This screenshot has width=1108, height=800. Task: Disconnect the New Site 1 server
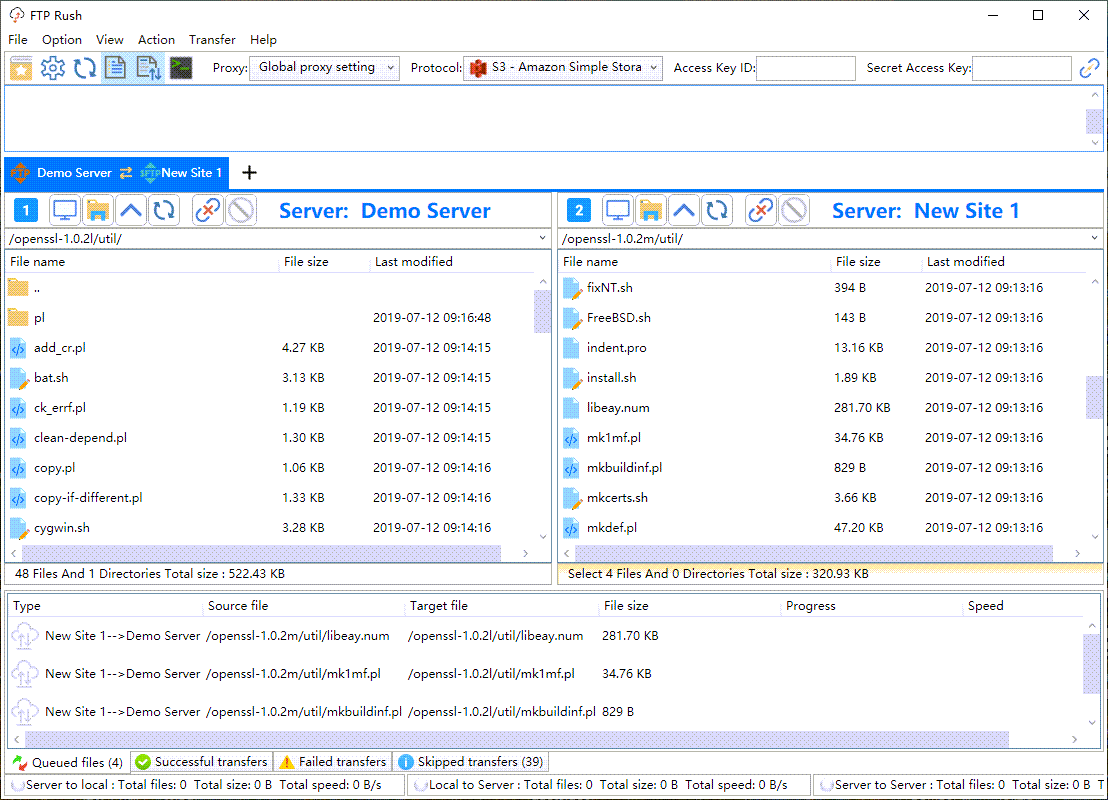[x=761, y=210]
